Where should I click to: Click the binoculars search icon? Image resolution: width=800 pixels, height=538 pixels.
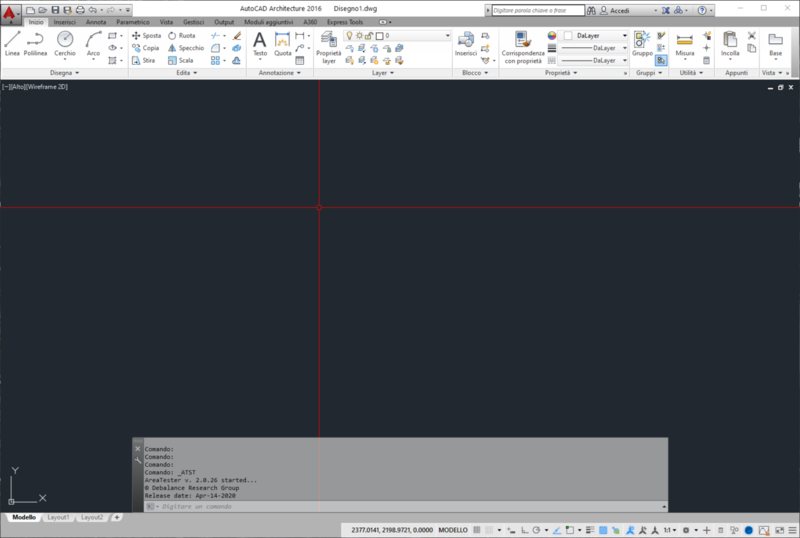point(591,10)
